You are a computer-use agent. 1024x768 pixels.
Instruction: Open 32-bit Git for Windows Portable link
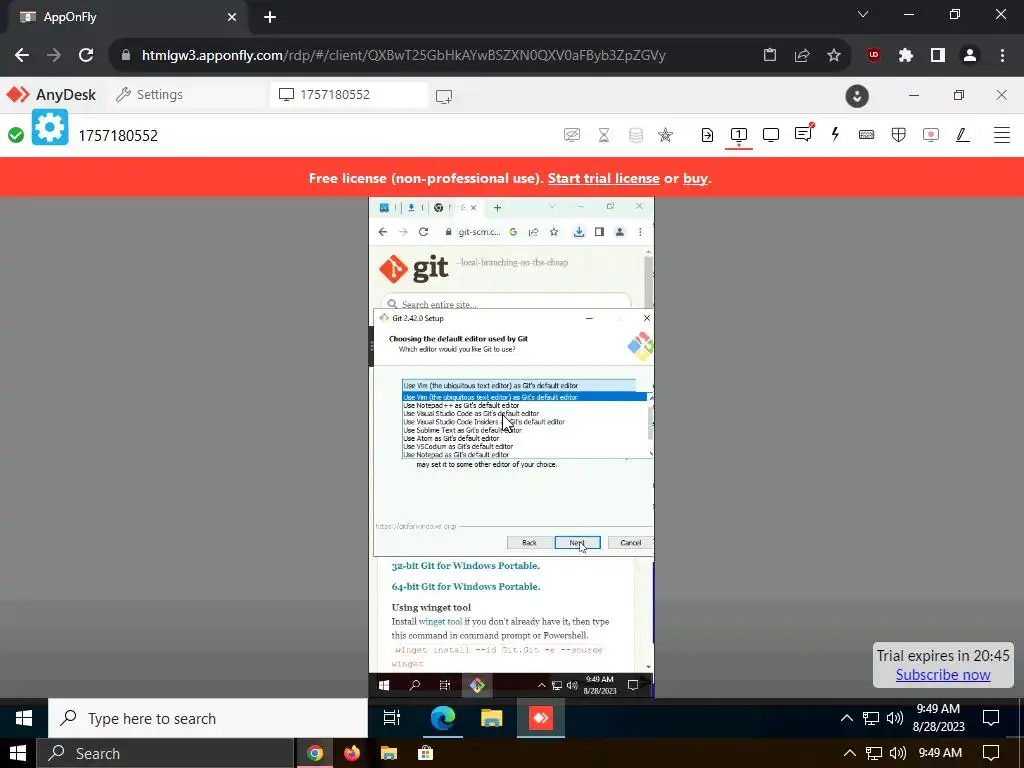[x=466, y=566]
